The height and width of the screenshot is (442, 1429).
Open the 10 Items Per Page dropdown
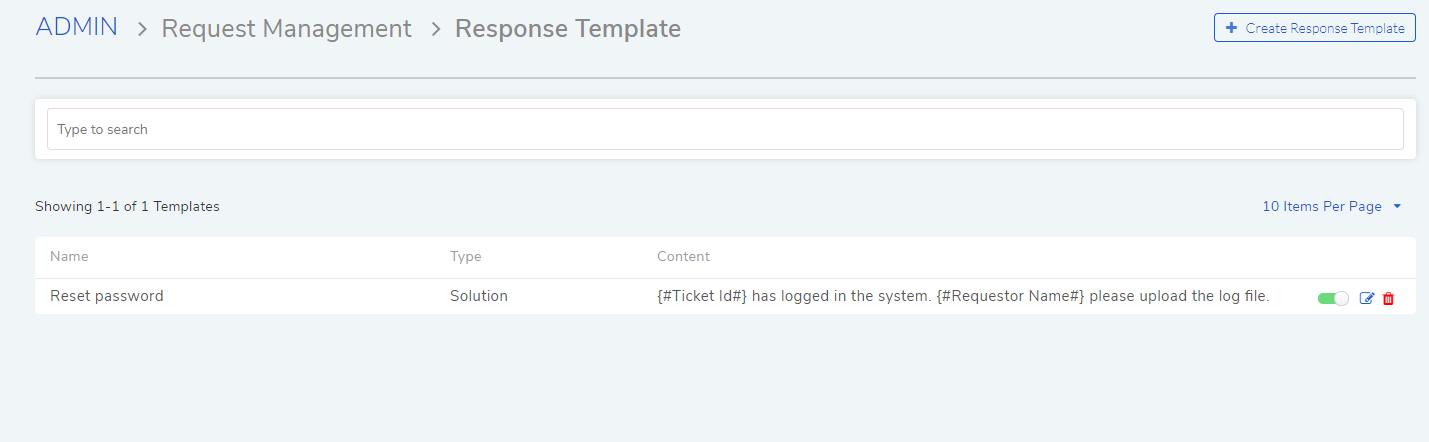pyautogui.click(x=1332, y=206)
